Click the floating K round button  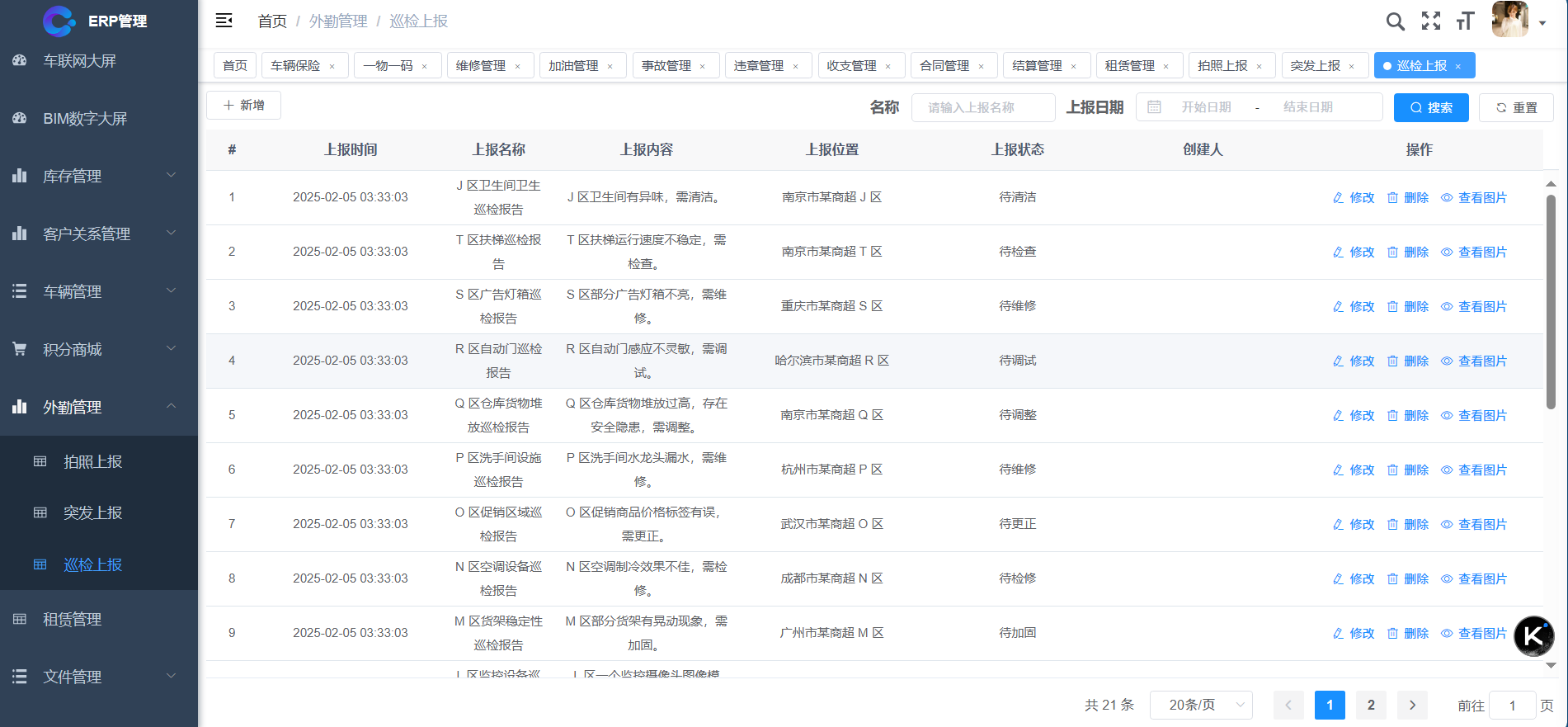pos(1534,636)
